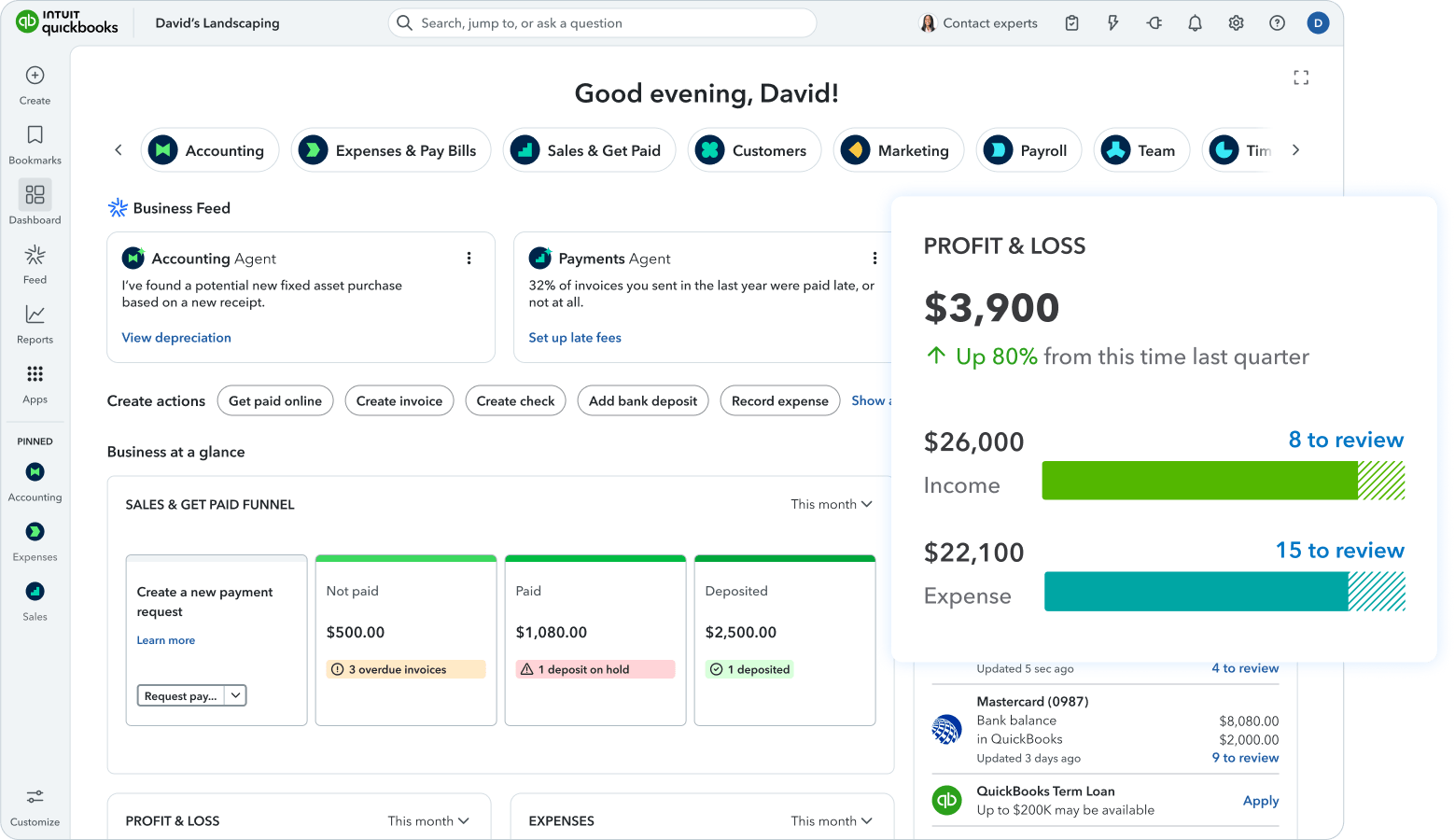Toggle full screen view of dashboard
Screen dimensions: 1455x840
point(1301,77)
